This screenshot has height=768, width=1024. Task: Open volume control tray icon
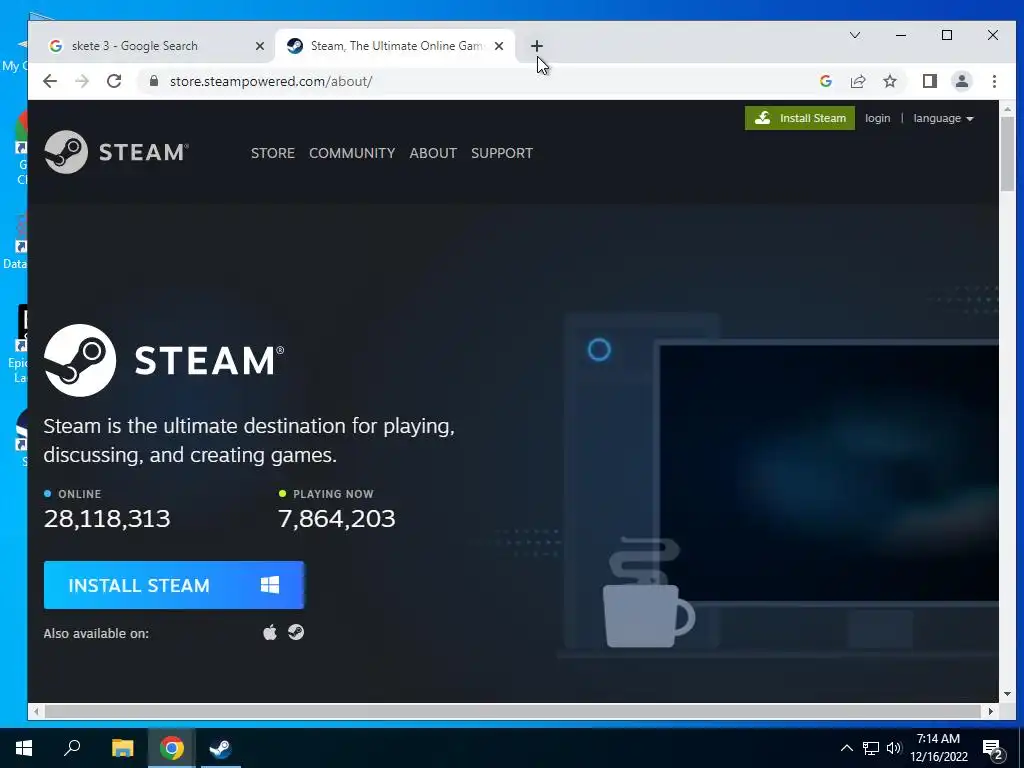pyautogui.click(x=894, y=748)
